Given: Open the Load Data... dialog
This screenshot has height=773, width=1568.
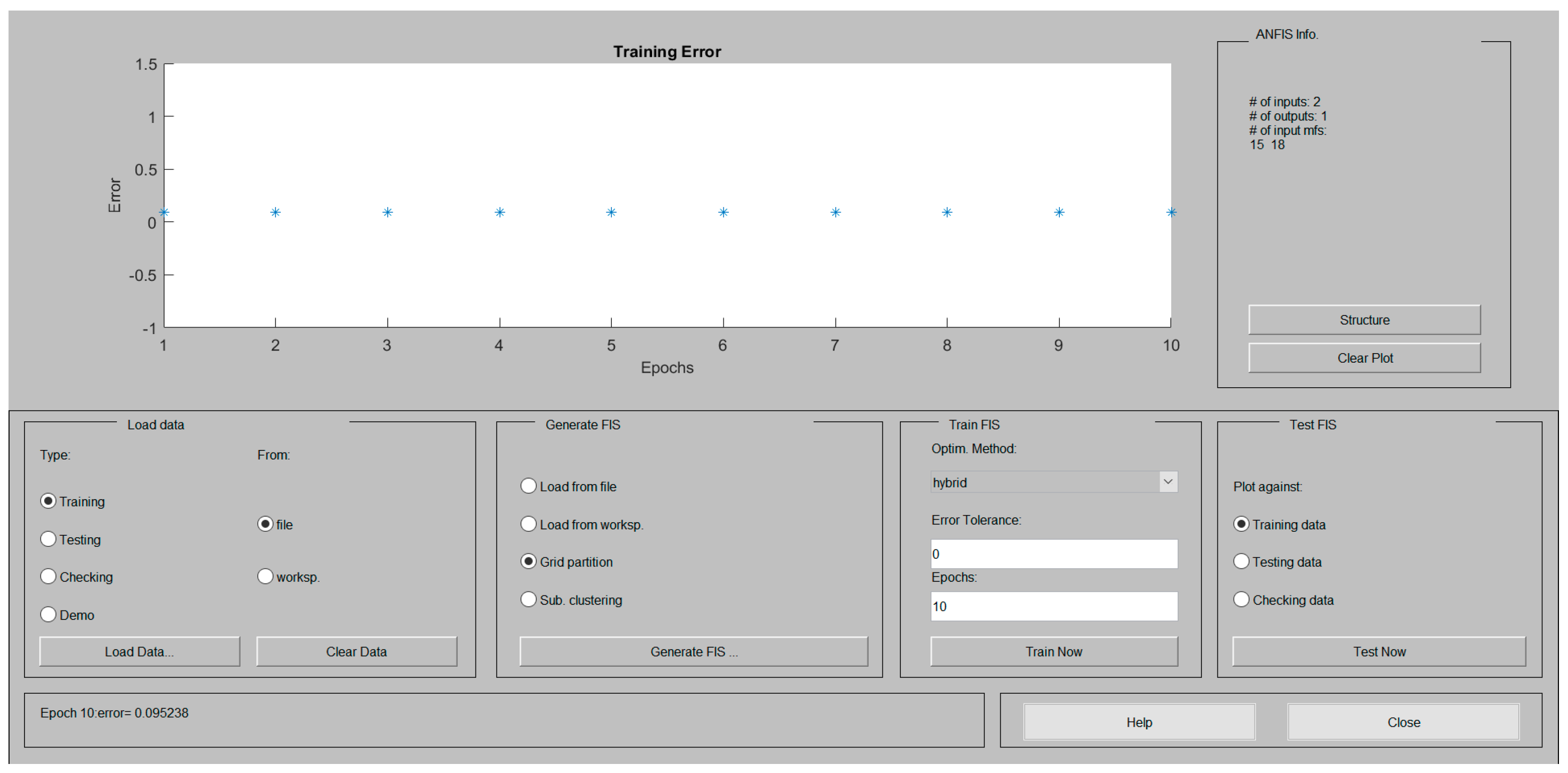Looking at the screenshot, I should (139, 651).
